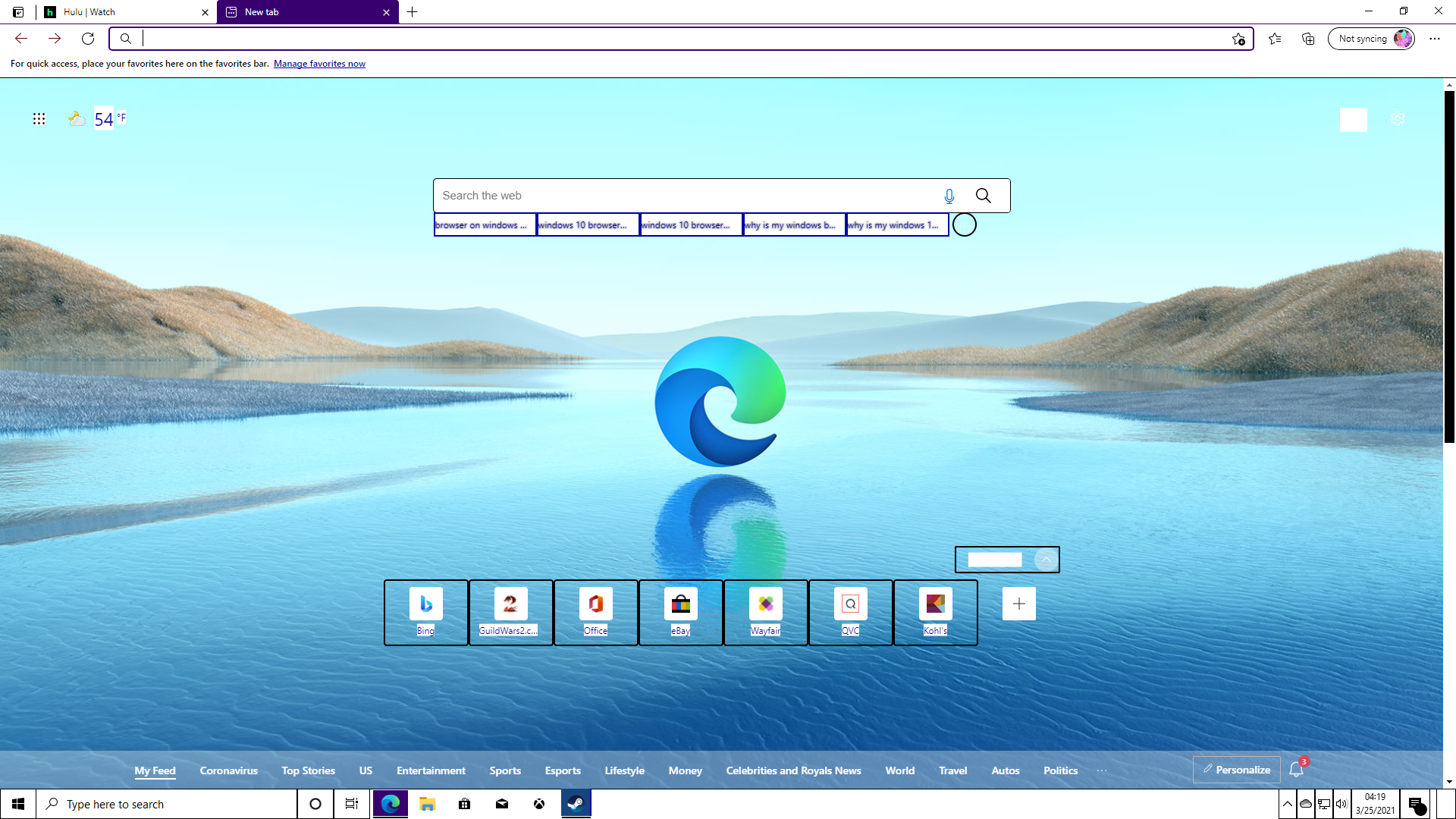Open Settings and more ellipsis menu
The image size is (1456, 819).
point(1435,39)
